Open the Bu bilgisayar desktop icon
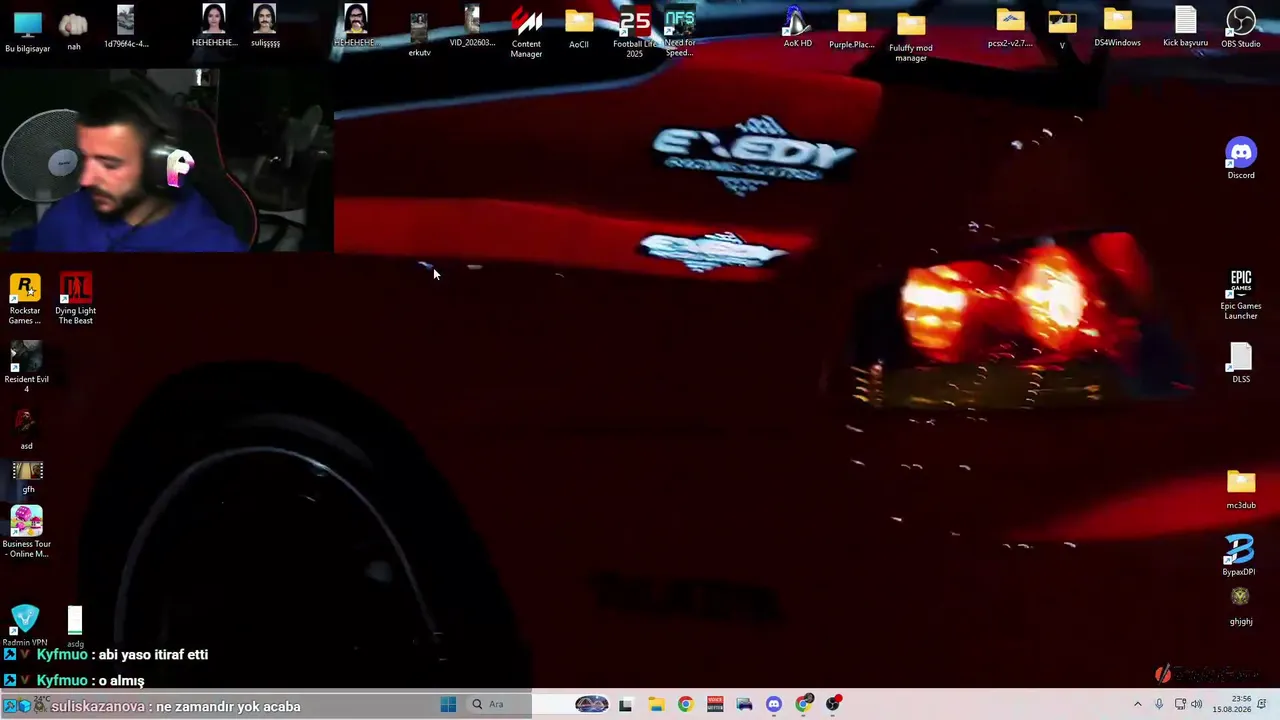 coord(27,31)
